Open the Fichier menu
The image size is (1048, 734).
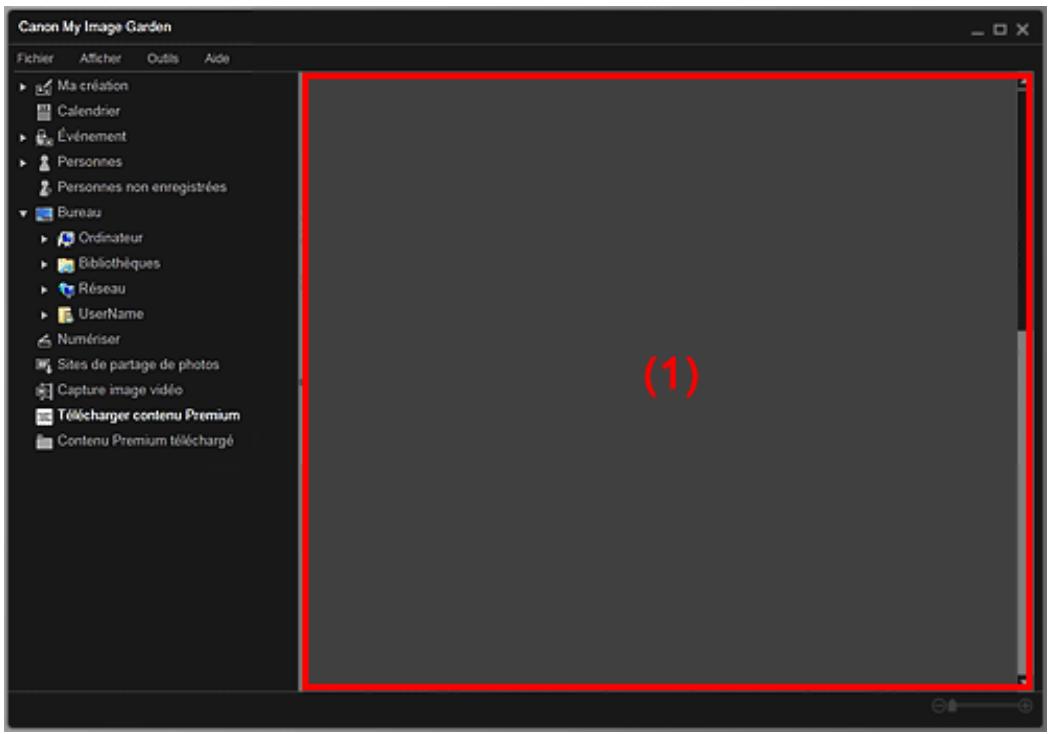33,58
